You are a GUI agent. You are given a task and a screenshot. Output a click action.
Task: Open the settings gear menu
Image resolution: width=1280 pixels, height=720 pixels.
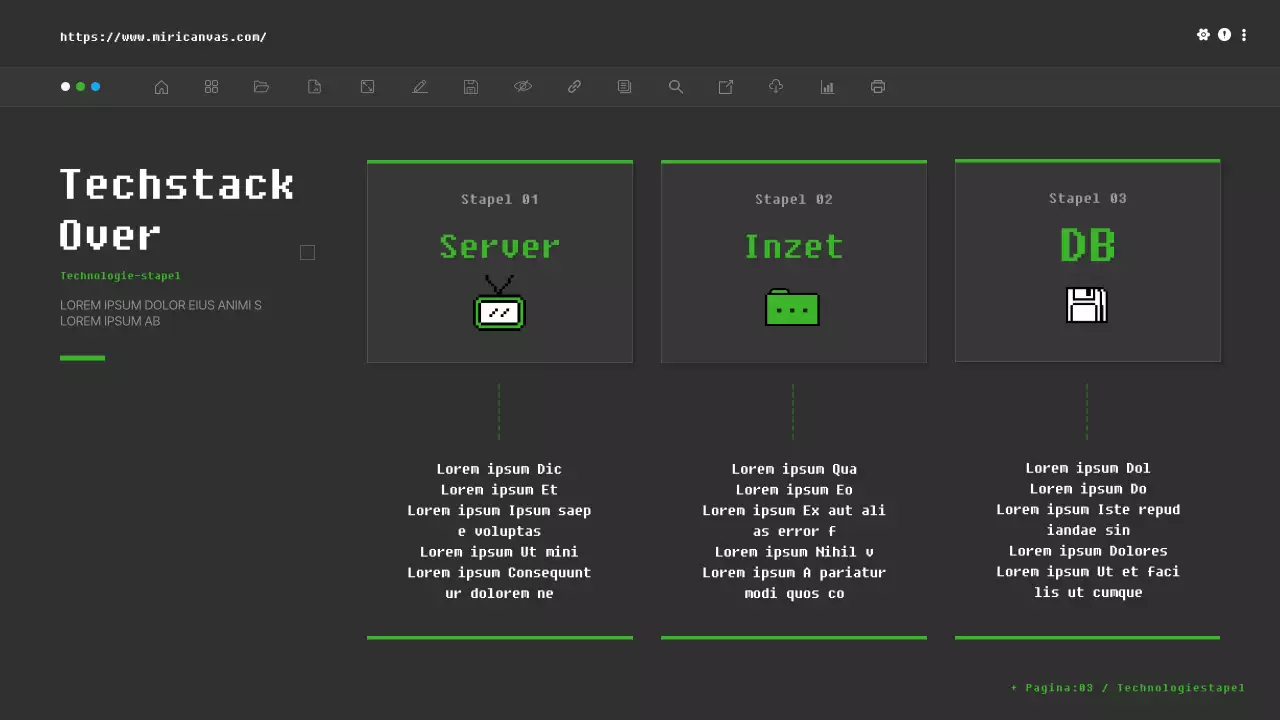click(1203, 34)
